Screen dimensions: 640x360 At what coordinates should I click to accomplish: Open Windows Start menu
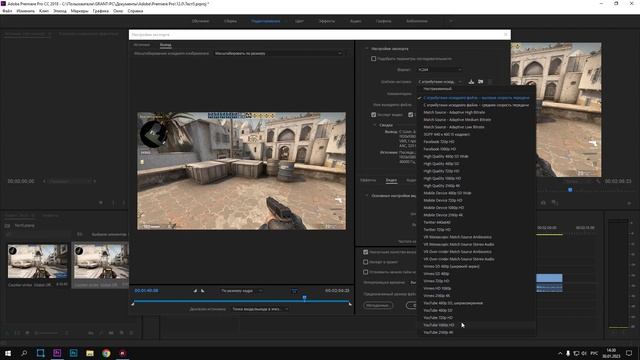[8, 353]
